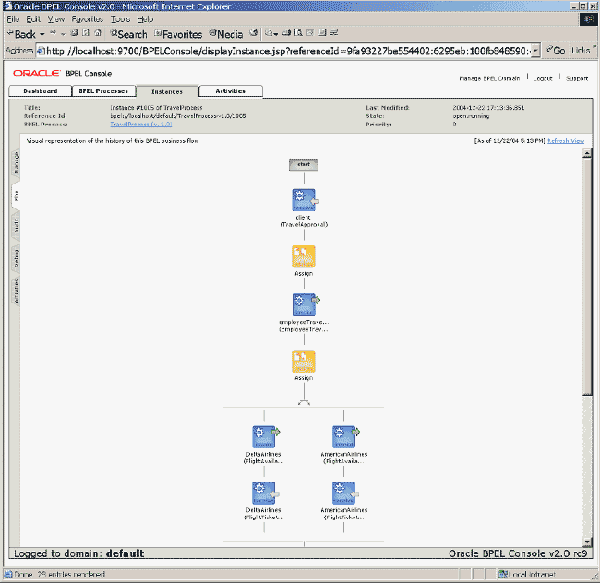This screenshot has width=600, height=583.
Task: Click the Go button beside address bar
Action: [x=556, y=50]
